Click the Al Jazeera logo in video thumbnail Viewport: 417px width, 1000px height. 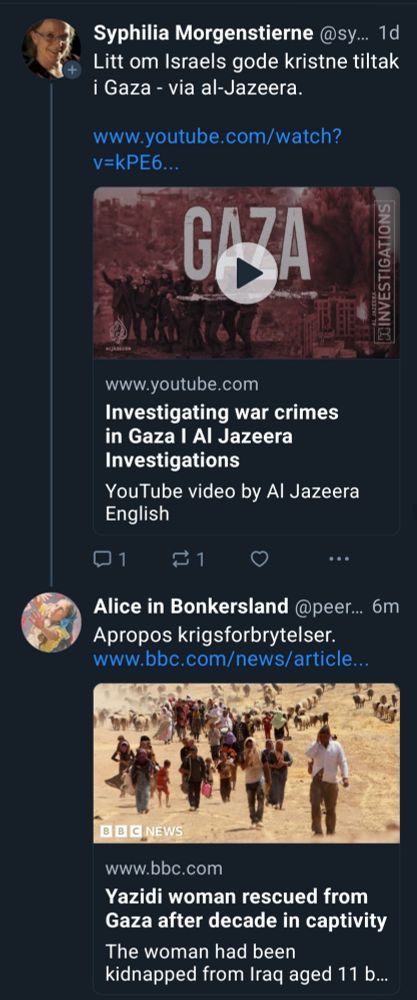coord(117,334)
